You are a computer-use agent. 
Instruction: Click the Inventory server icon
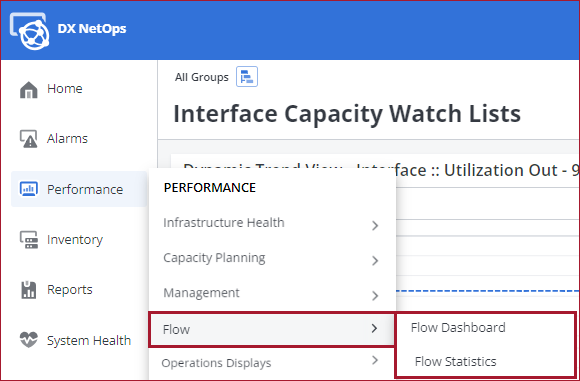[28, 240]
